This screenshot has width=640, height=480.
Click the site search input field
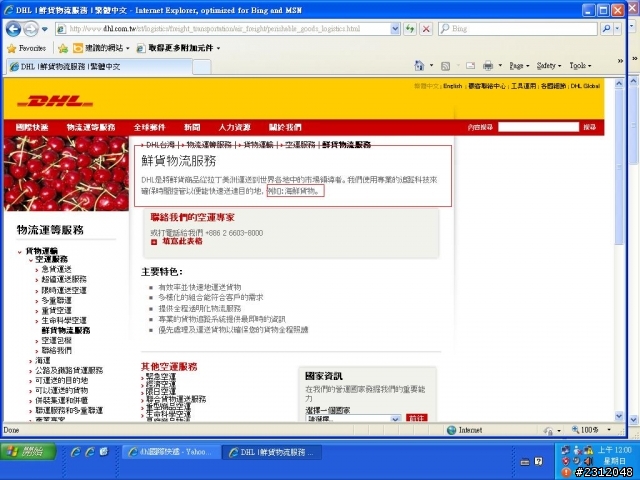coord(538,127)
